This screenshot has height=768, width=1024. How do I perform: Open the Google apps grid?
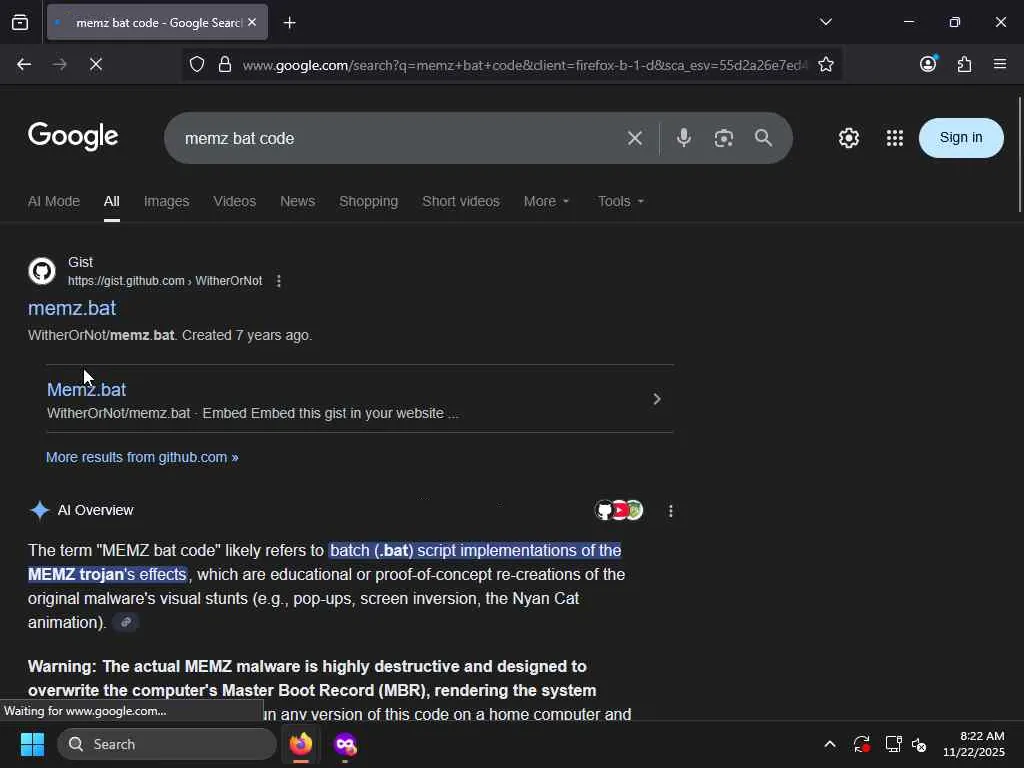pos(895,138)
